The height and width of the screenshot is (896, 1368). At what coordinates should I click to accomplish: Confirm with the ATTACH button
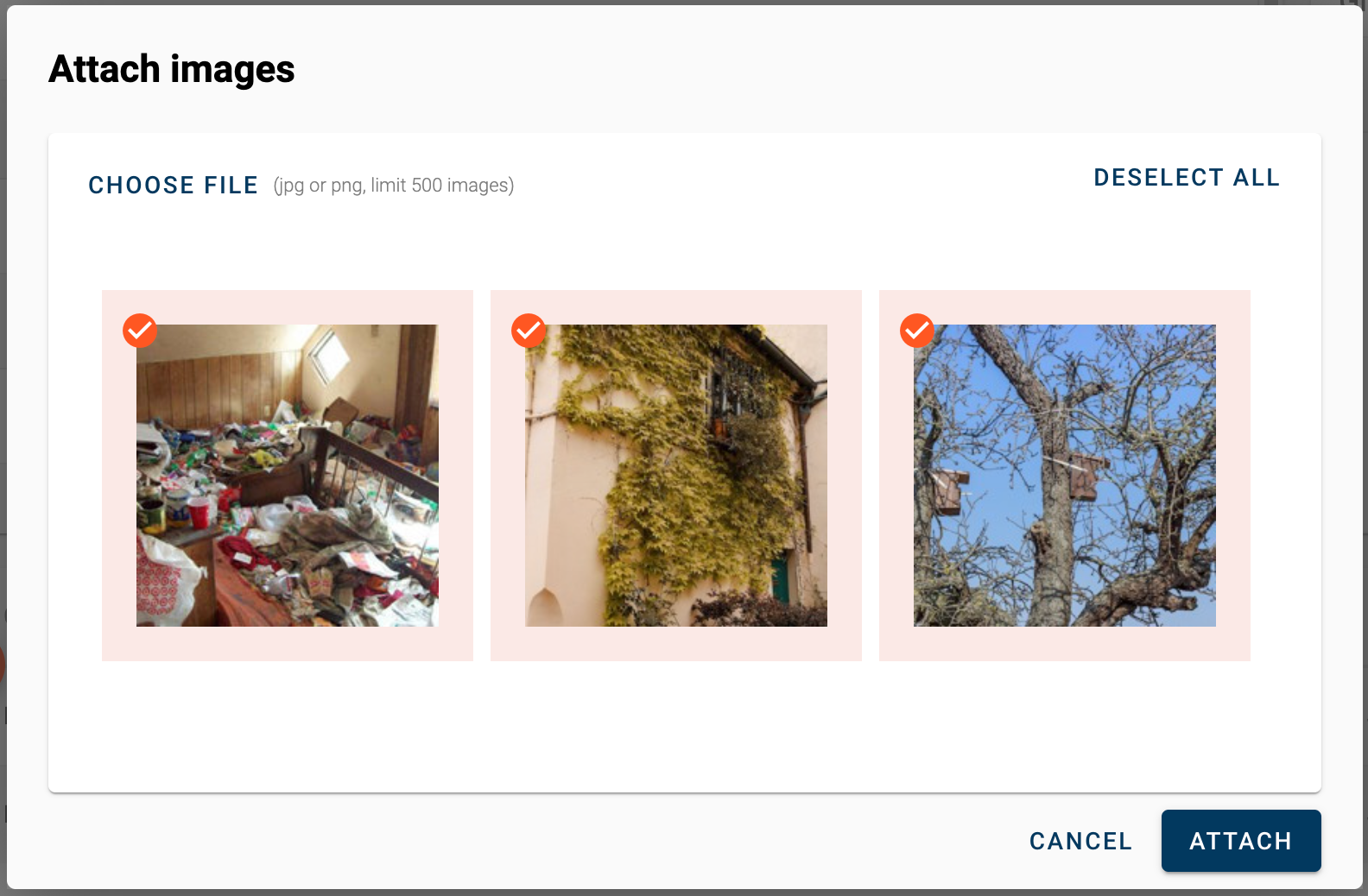pyautogui.click(x=1241, y=841)
